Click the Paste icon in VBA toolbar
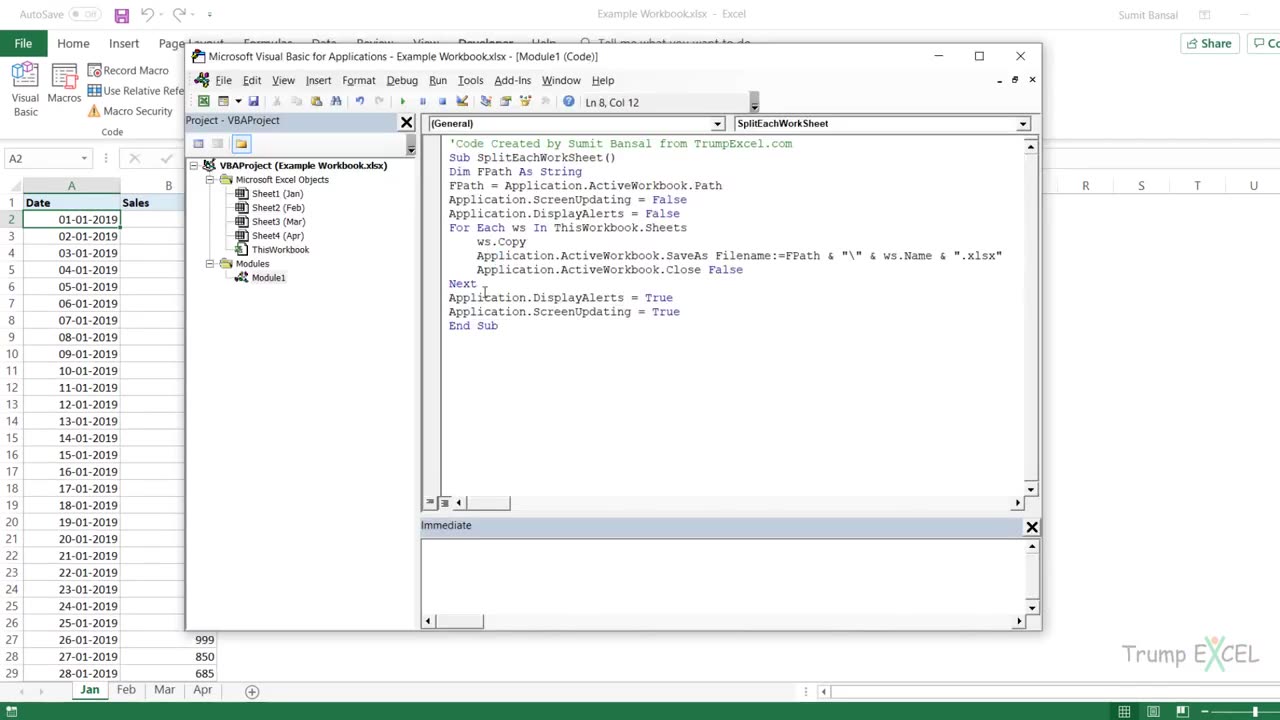The width and height of the screenshot is (1280, 720). click(x=316, y=101)
